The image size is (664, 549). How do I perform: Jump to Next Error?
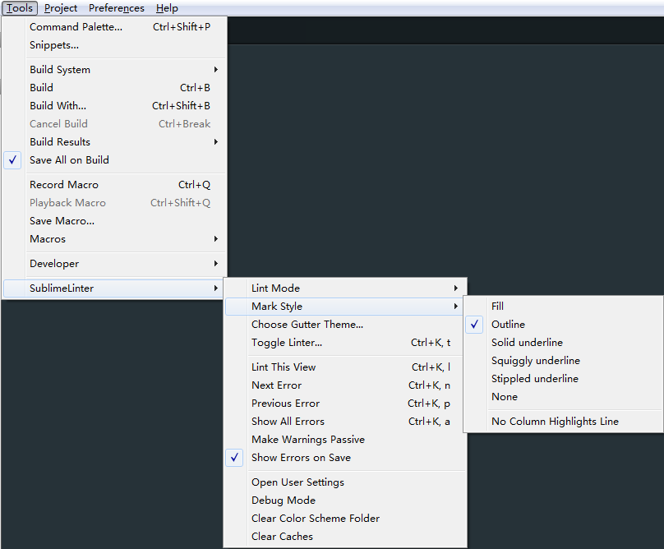click(345, 385)
